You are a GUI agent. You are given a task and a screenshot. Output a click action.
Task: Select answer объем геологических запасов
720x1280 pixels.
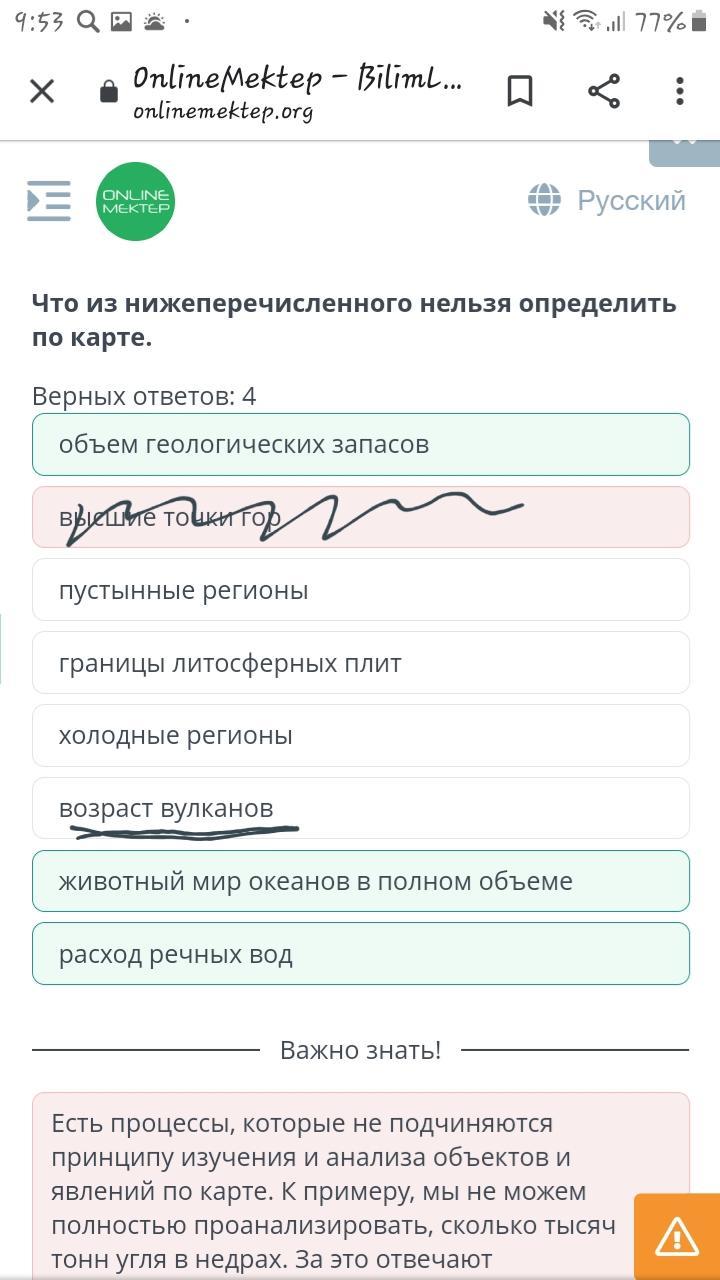[361, 444]
